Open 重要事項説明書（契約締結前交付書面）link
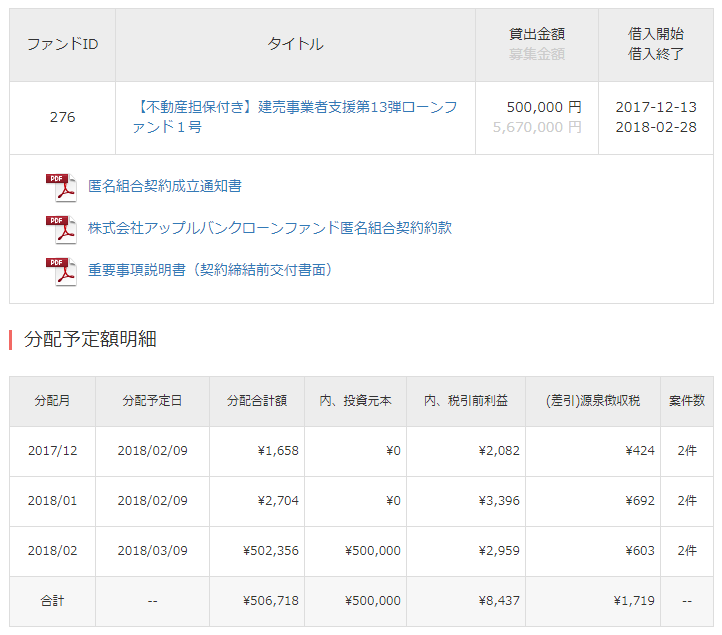 [210, 270]
